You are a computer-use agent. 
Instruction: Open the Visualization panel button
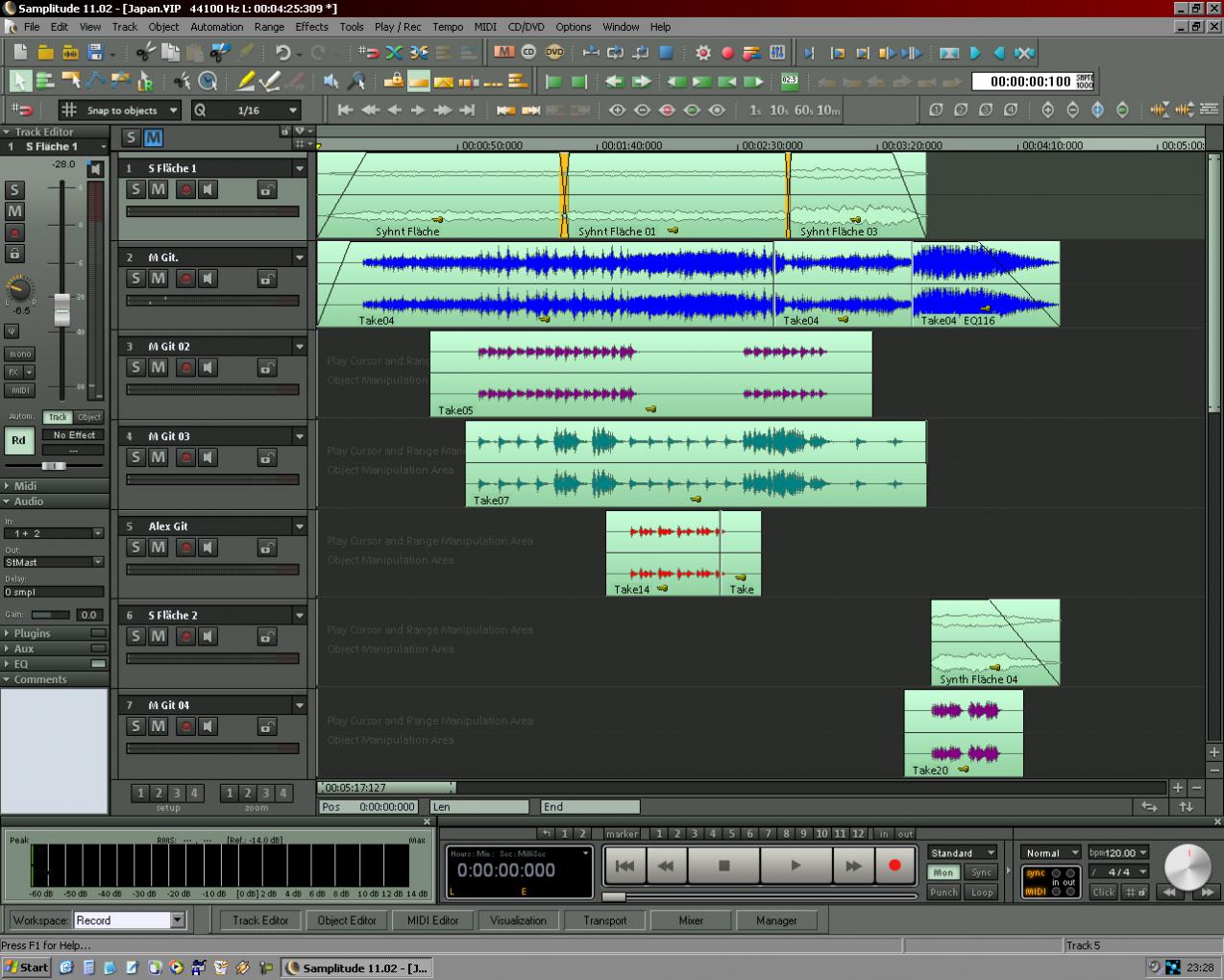(x=518, y=920)
